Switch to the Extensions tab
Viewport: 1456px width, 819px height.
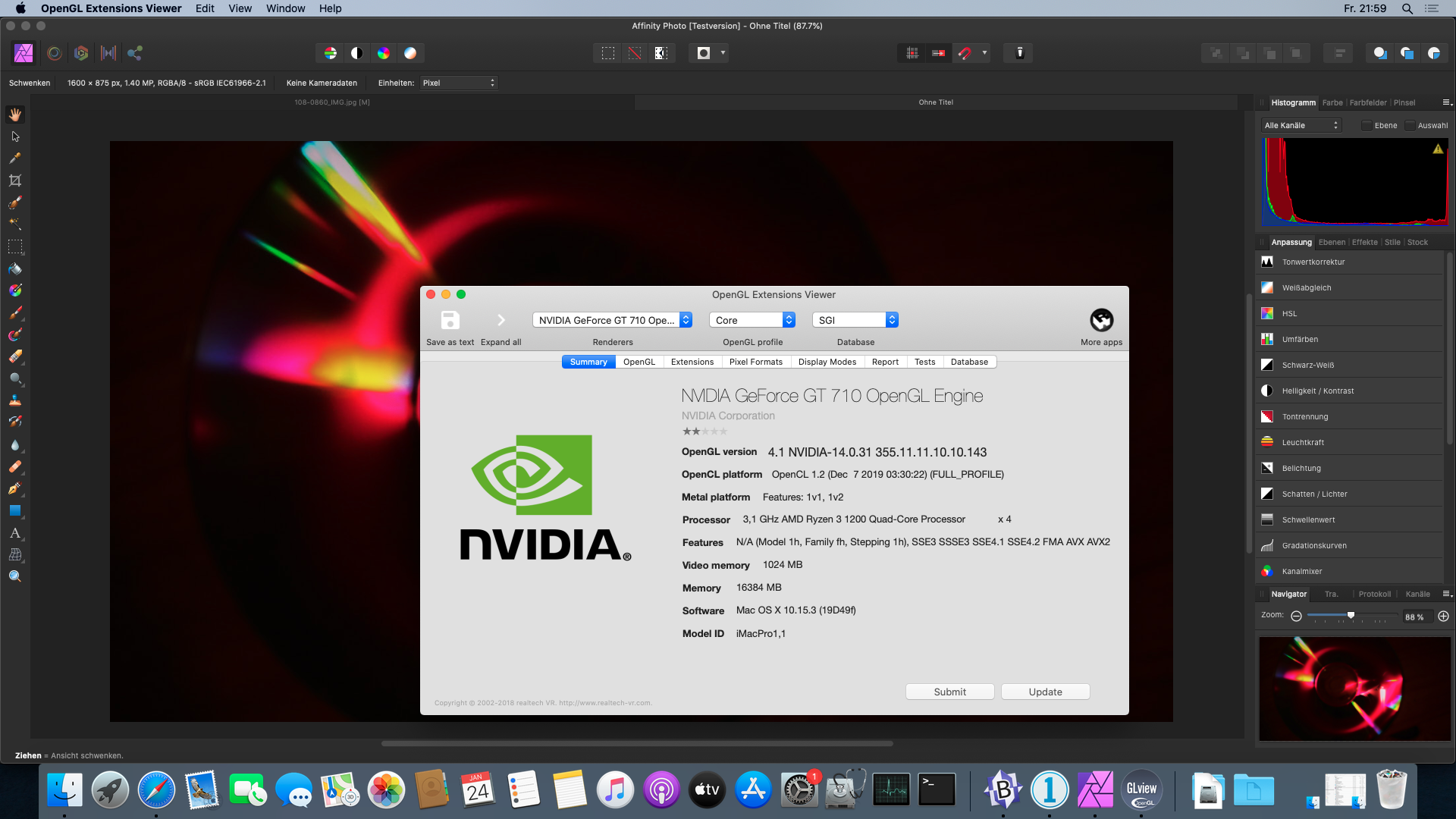[x=692, y=362]
